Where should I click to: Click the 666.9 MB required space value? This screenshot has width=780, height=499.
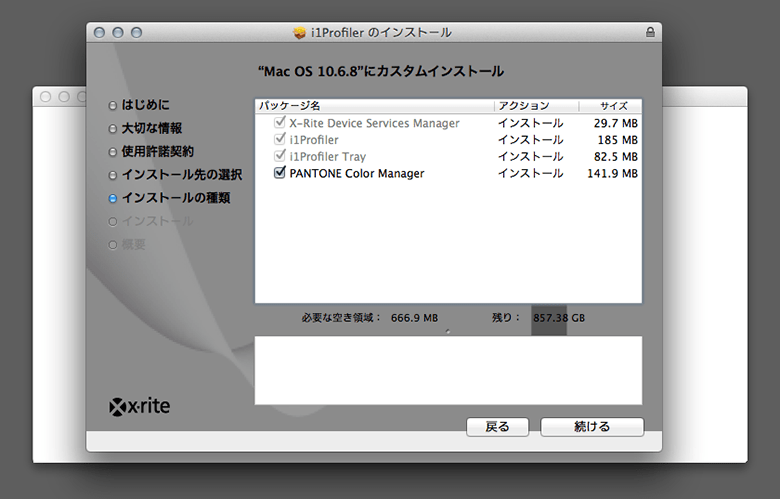[x=414, y=318]
